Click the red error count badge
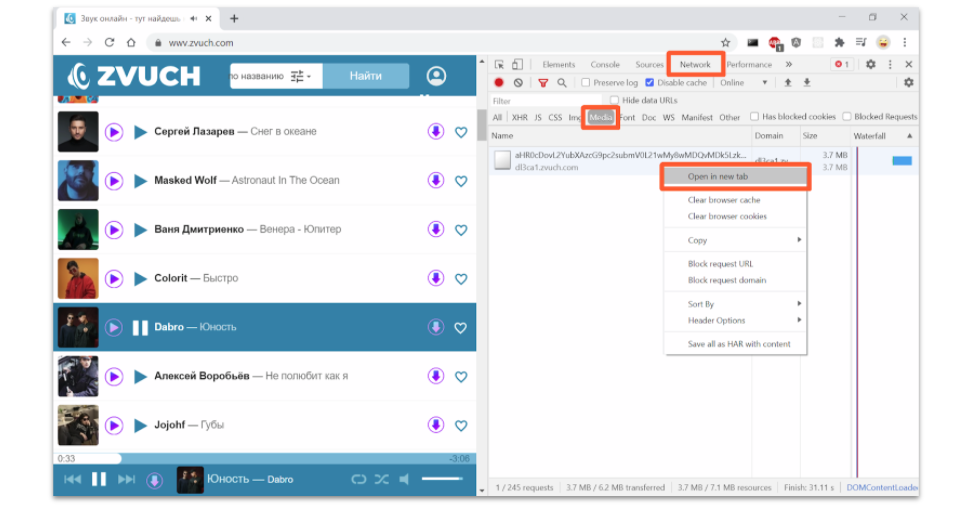This screenshot has height=510, width=966. 842,64
